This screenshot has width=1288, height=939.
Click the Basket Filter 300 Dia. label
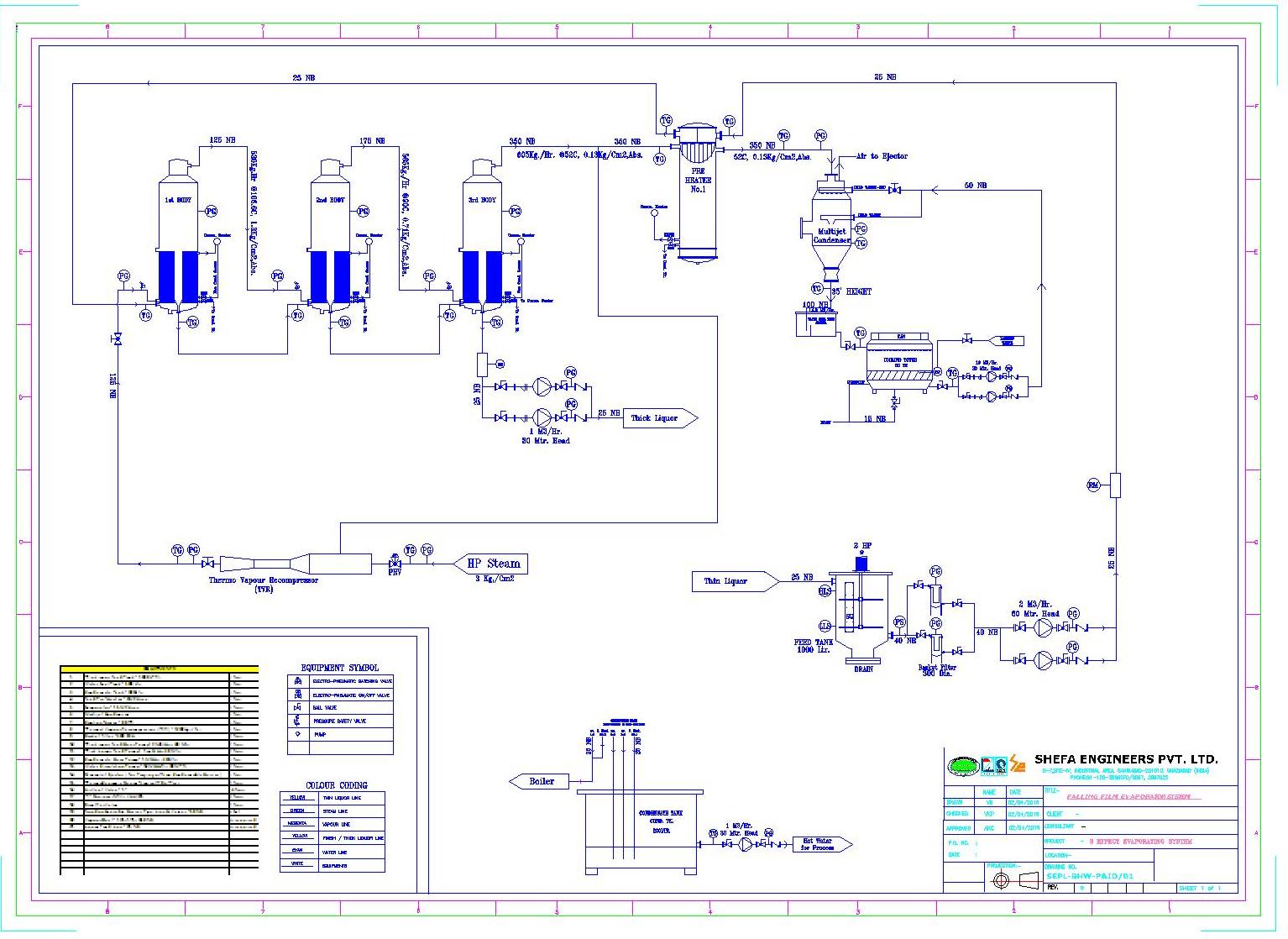point(938,670)
